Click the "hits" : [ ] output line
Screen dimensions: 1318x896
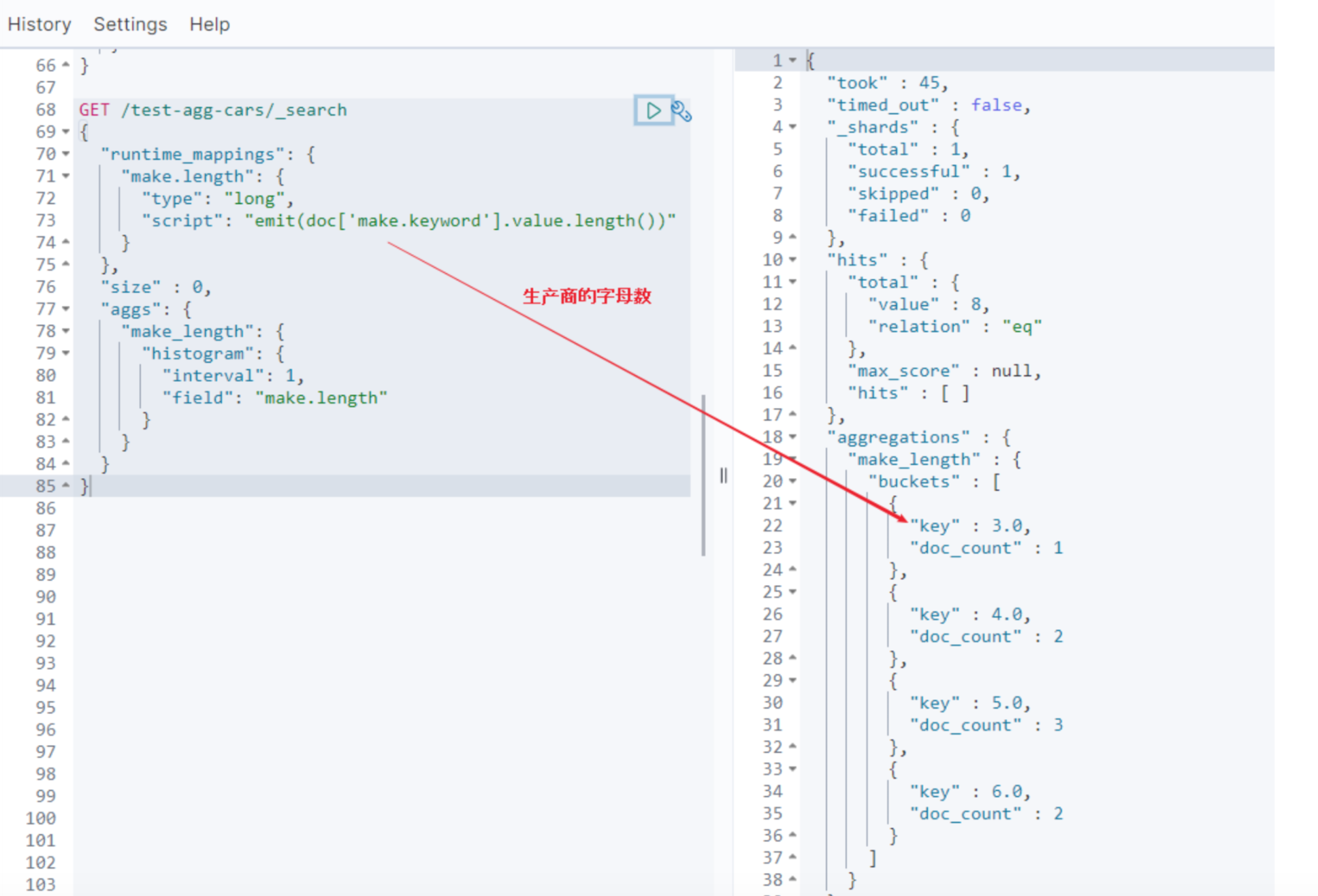pyautogui.click(x=908, y=393)
